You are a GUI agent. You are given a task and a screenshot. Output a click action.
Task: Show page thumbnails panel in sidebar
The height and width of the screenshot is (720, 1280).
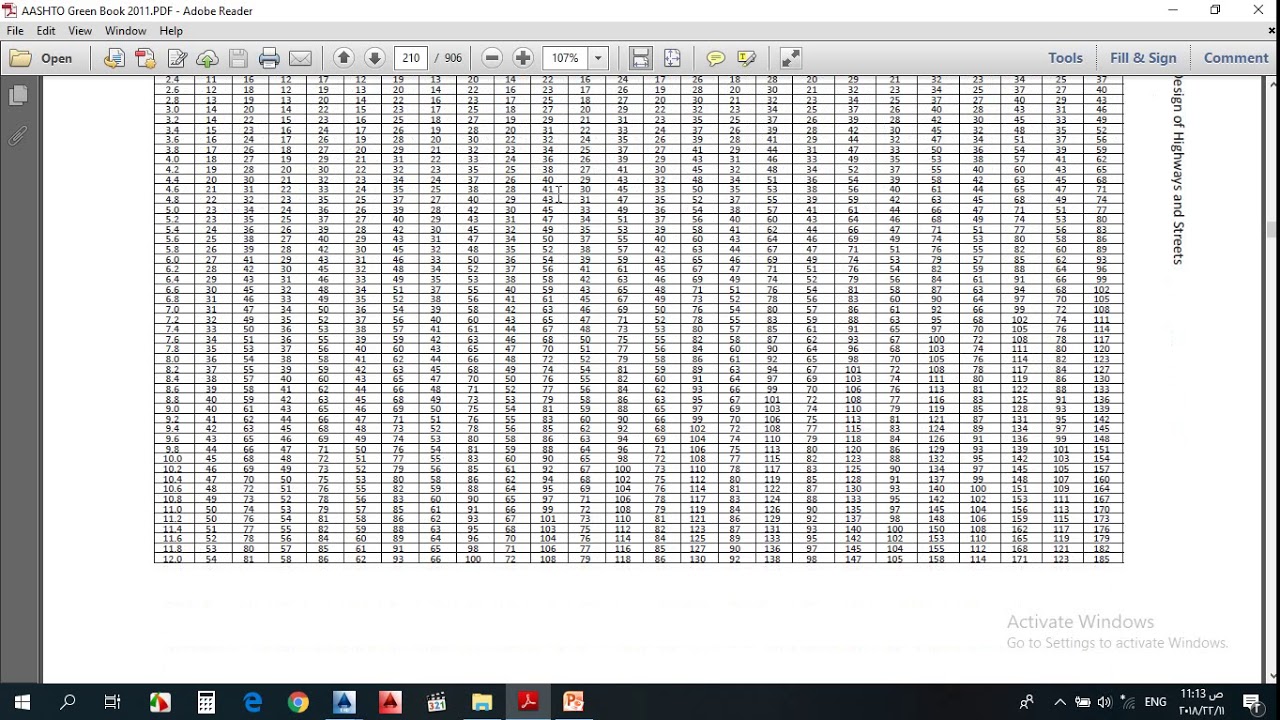point(17,95)
